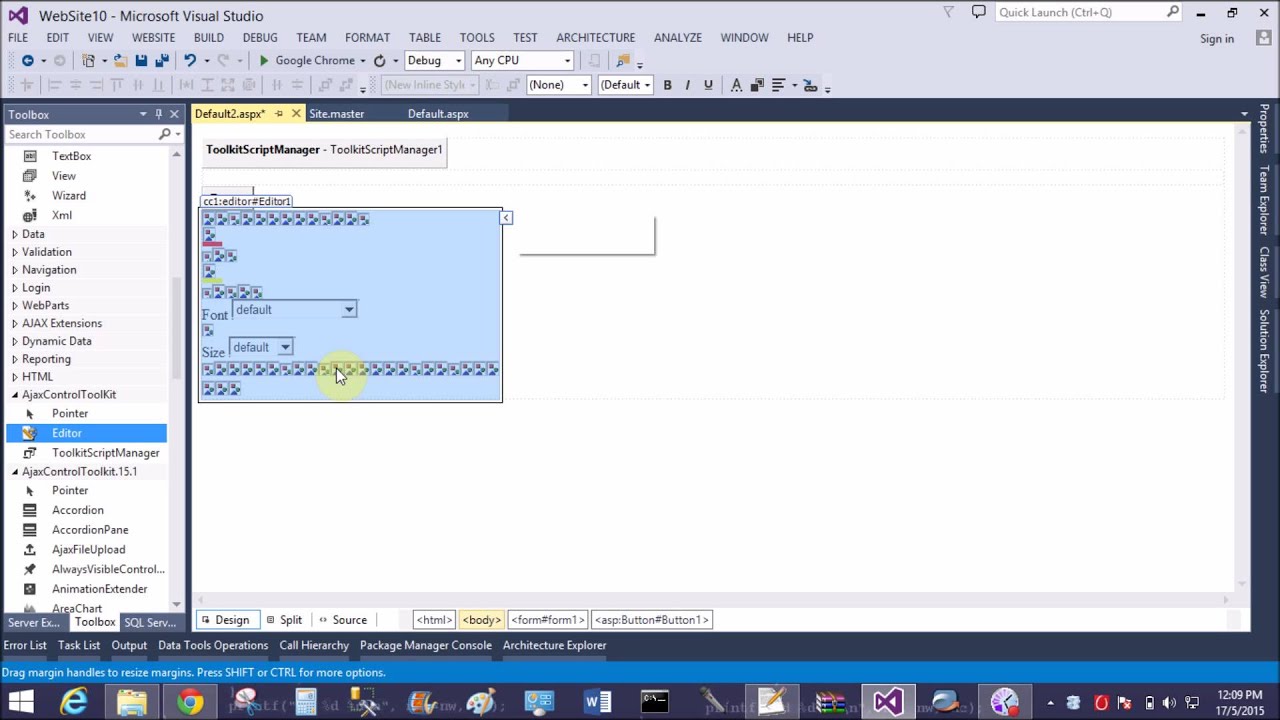The width and height of the screenshot is (1280, 720).
Task: Collapse the AjaxControlToolKit group
Action: tap(14, 395)
